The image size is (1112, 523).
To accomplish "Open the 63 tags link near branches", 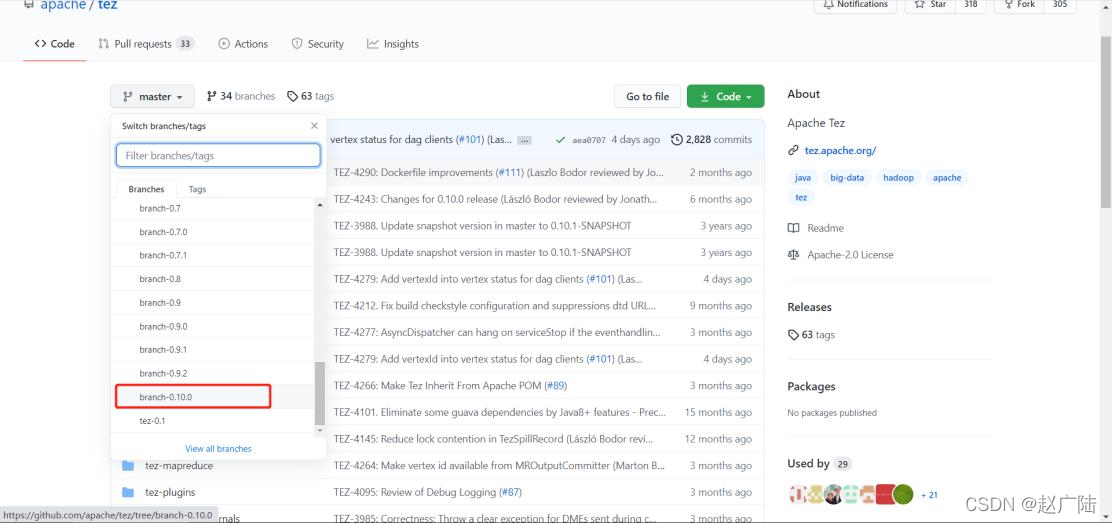I will tap(311, 96).
